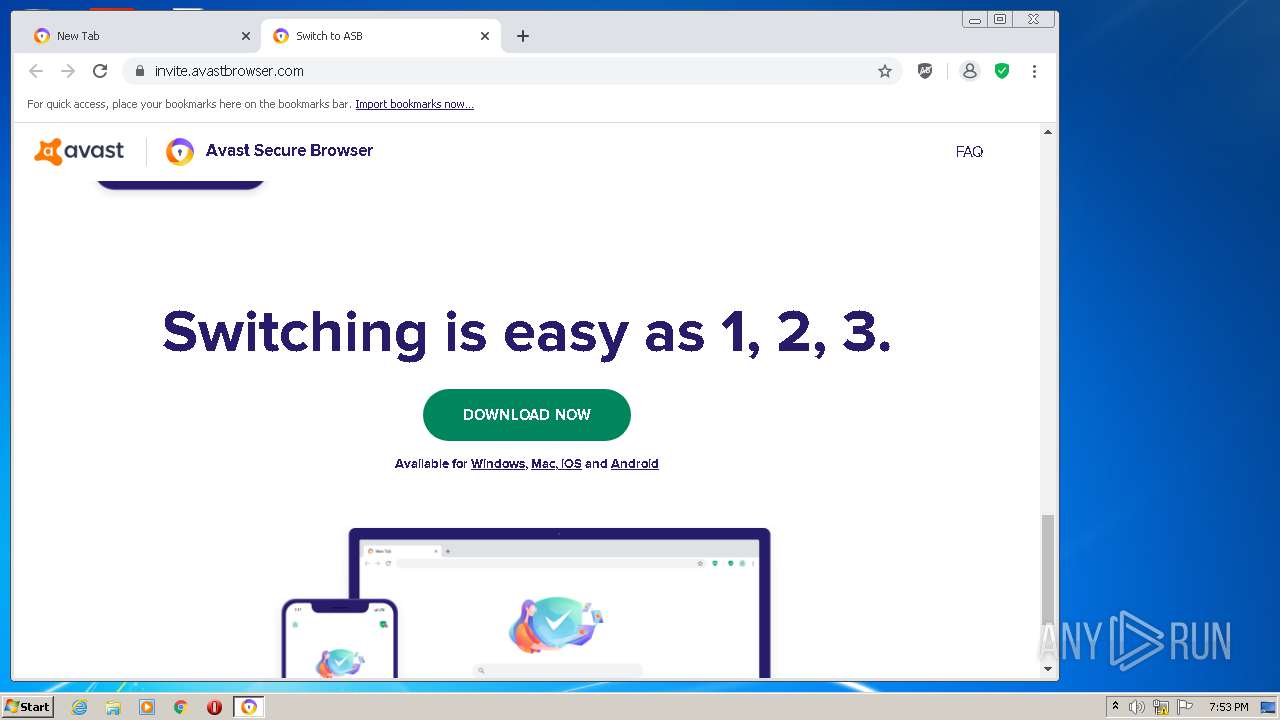Bookmark this page with the star icon

click(x=885, y=71)
